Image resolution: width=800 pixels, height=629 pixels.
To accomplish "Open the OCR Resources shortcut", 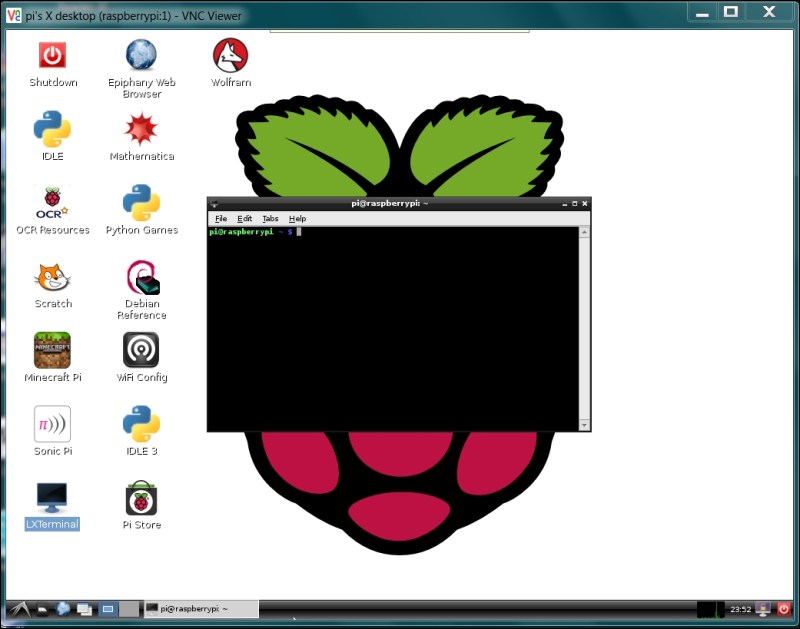I will click(52, 203).
